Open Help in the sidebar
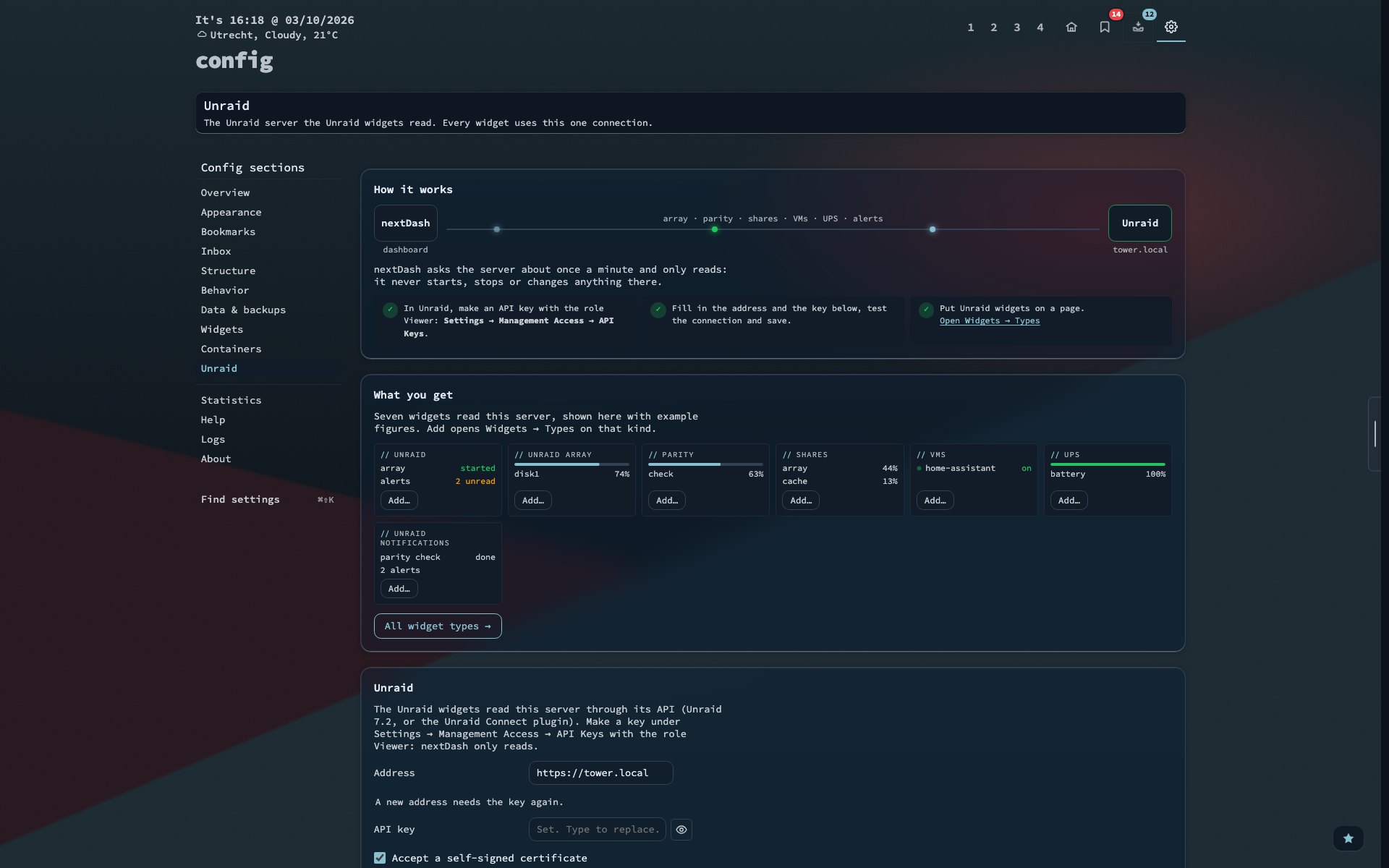The width and height of the screenshot is (1389, 868). 213,420
